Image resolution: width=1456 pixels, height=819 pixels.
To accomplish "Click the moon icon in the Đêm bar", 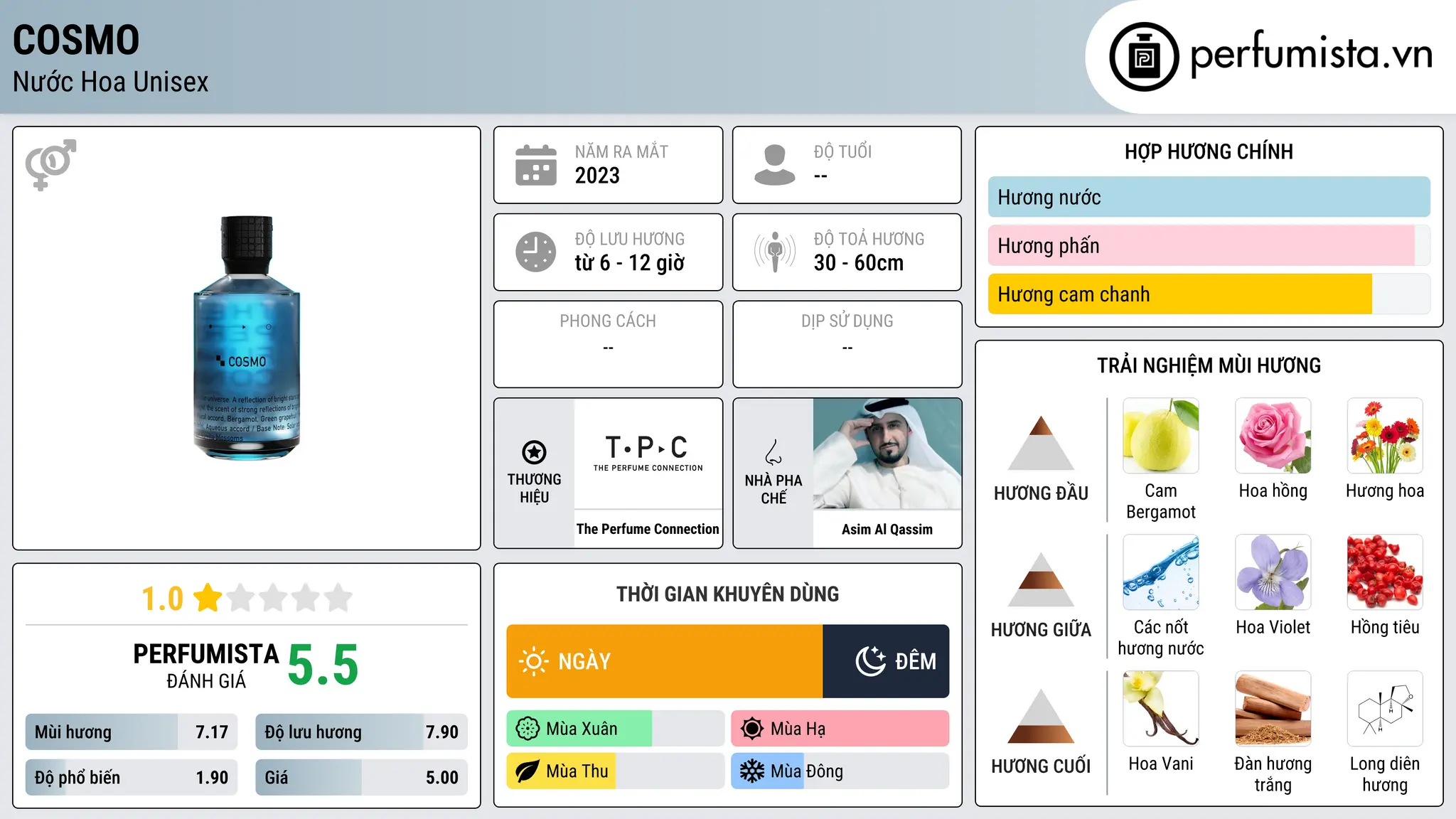I will [x=870, y=661].
